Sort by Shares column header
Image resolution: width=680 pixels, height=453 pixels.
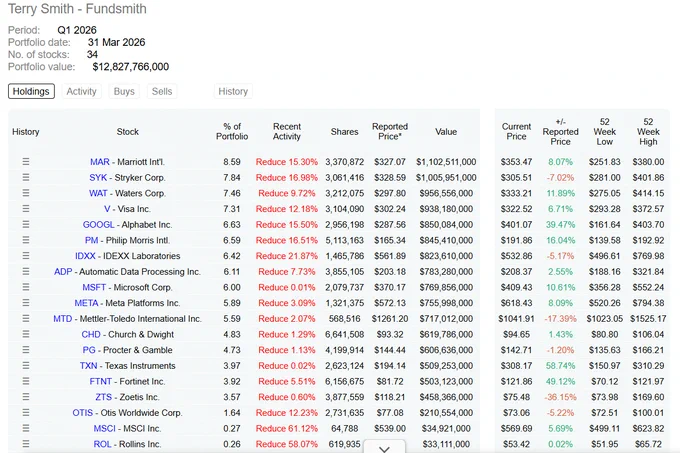tap(344, 131)
